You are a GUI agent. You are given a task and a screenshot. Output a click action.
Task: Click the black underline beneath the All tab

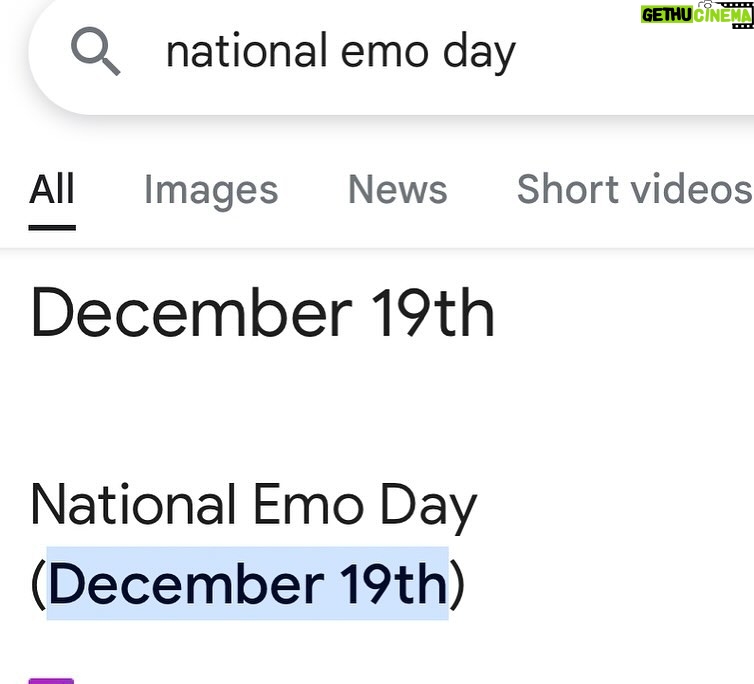click(52, 227)
